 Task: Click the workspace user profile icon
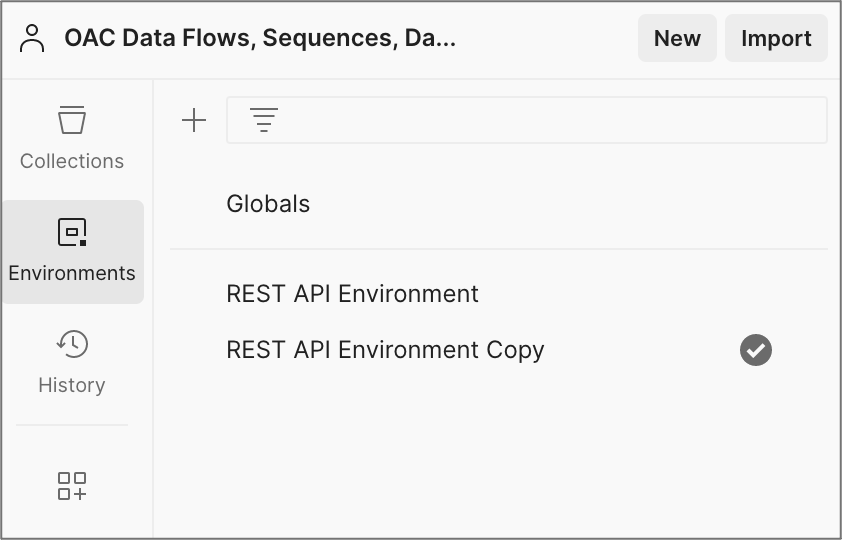click(33, 39)
